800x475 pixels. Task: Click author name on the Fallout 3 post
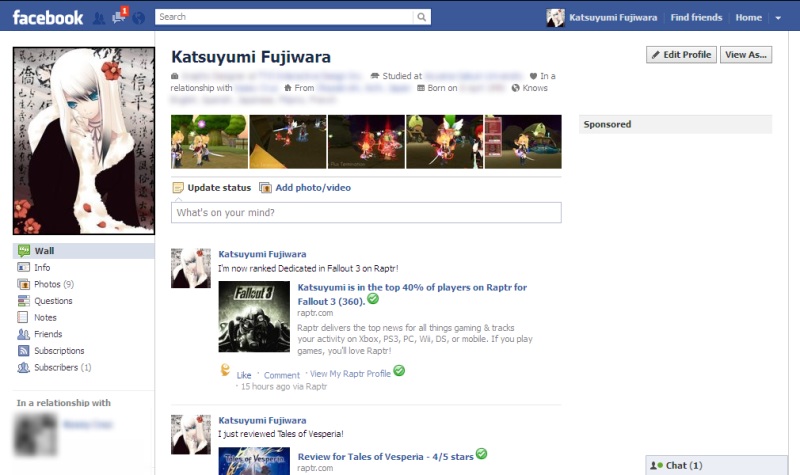point(262,254)
